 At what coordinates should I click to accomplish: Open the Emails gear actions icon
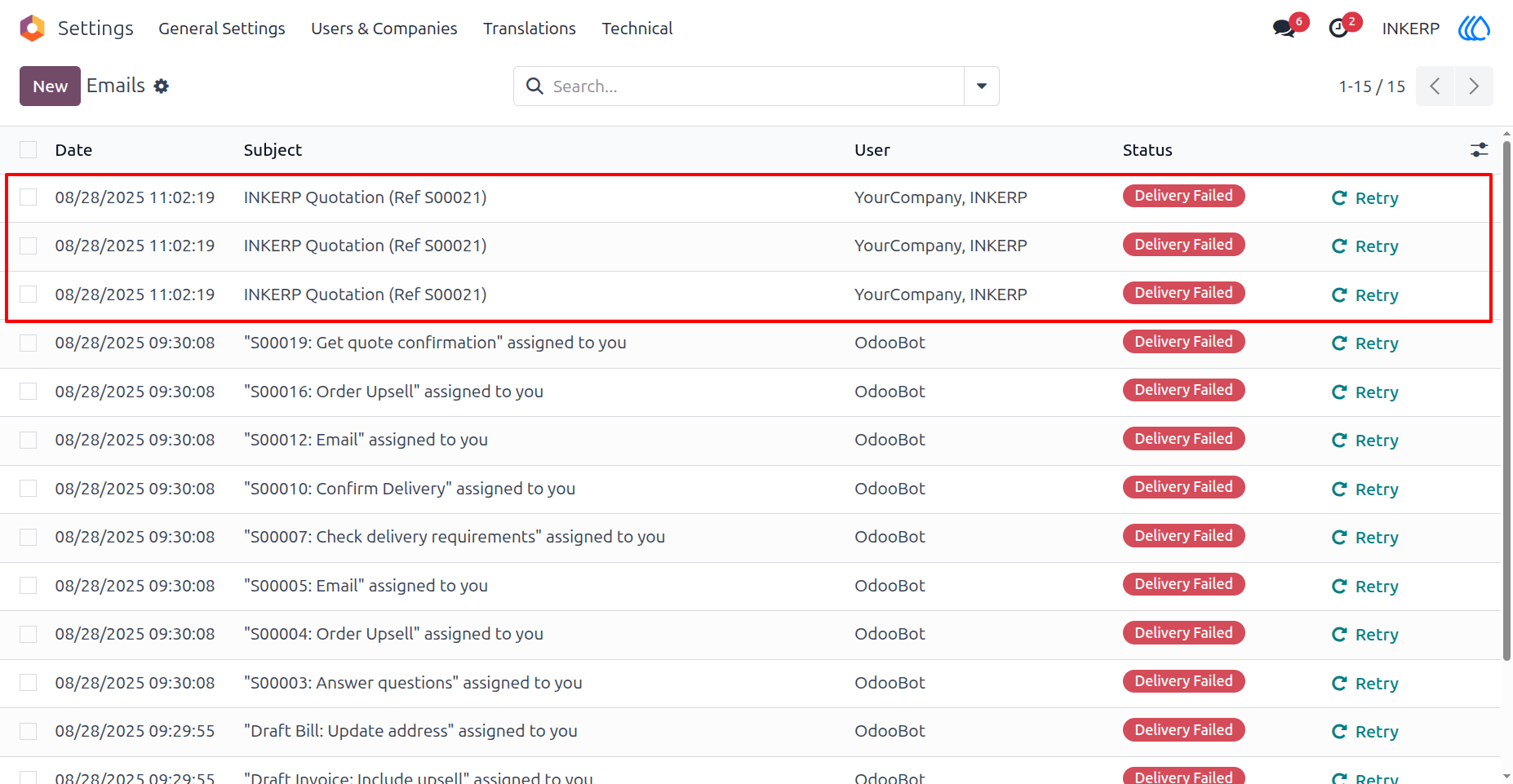click(162, 86)
